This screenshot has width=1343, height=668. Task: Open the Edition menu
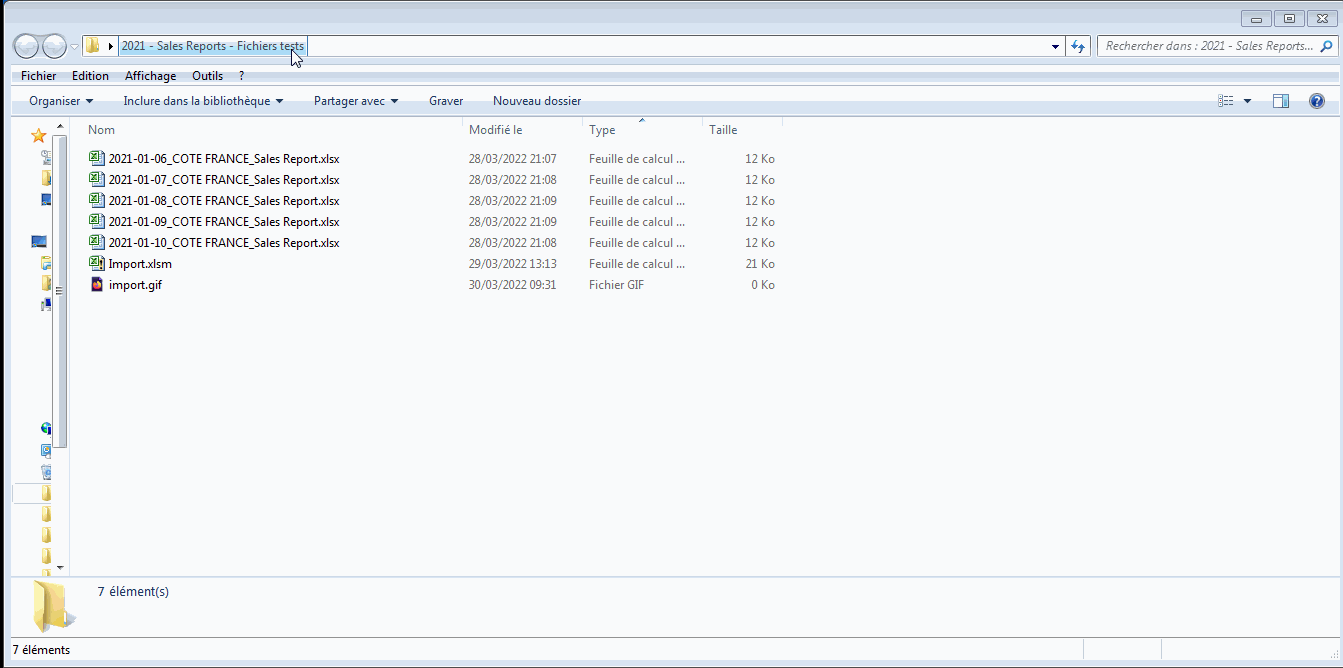coord(90,76)
